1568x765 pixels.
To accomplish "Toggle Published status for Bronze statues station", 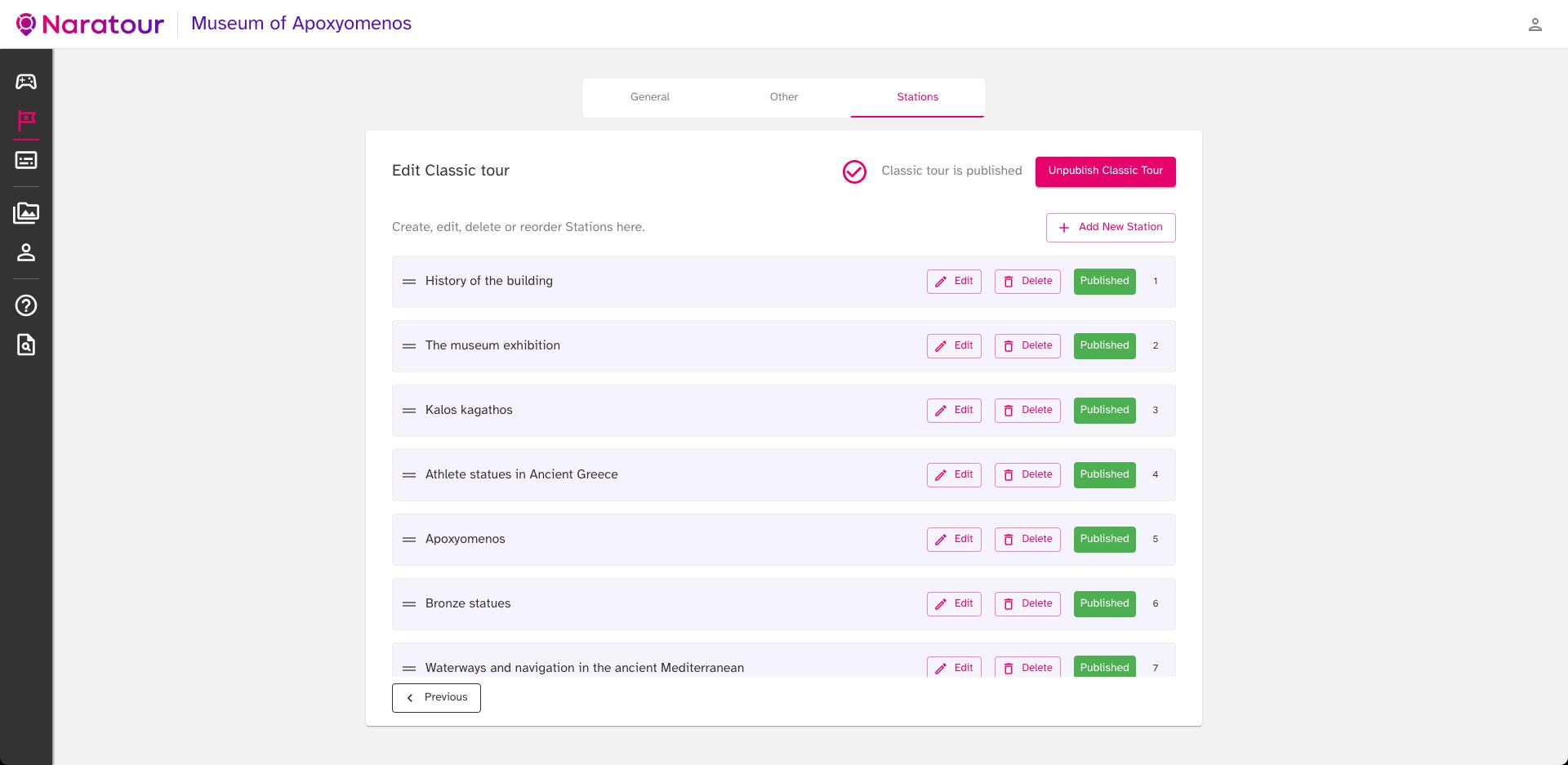I will 1104,604.
